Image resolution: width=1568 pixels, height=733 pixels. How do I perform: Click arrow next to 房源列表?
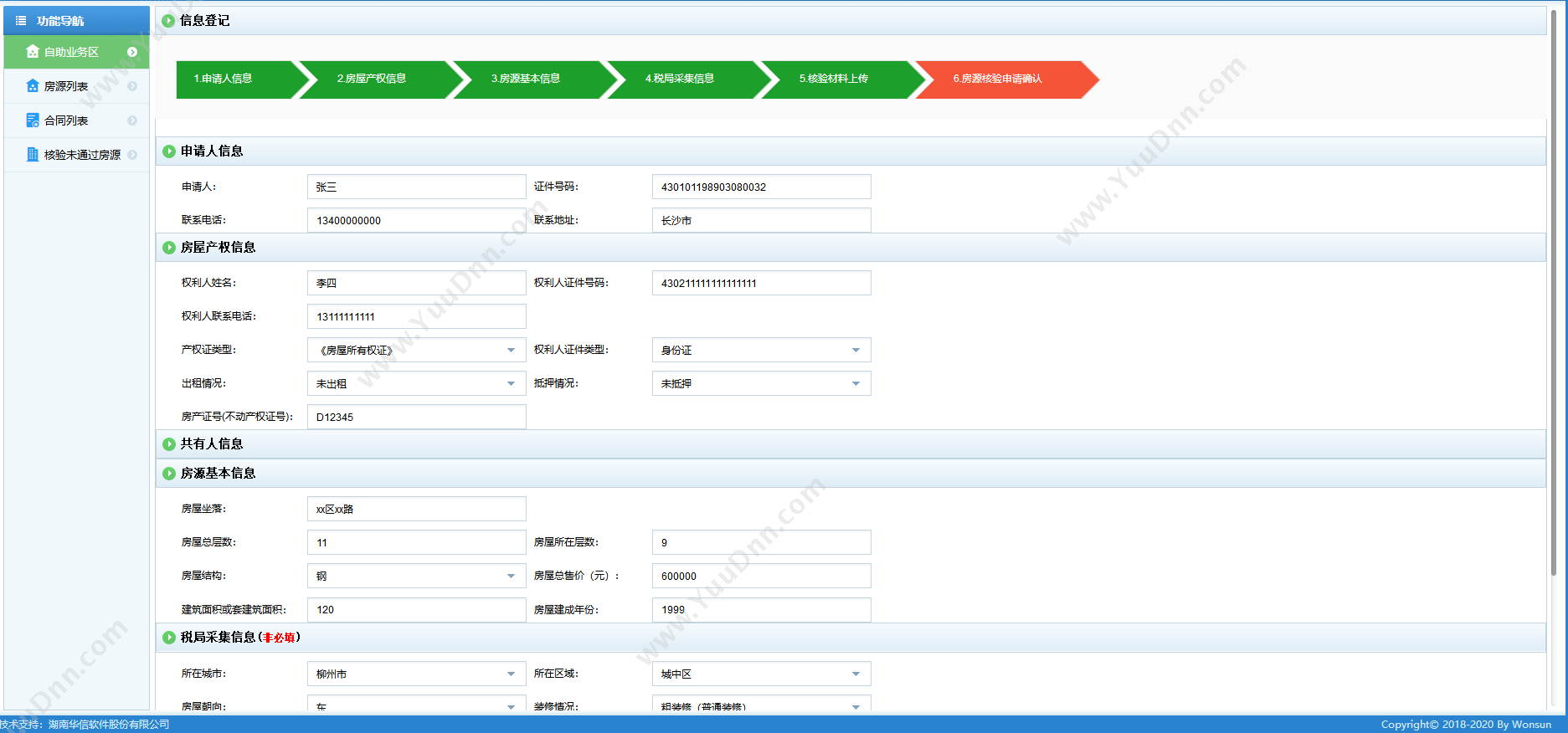tap(132, 86)
